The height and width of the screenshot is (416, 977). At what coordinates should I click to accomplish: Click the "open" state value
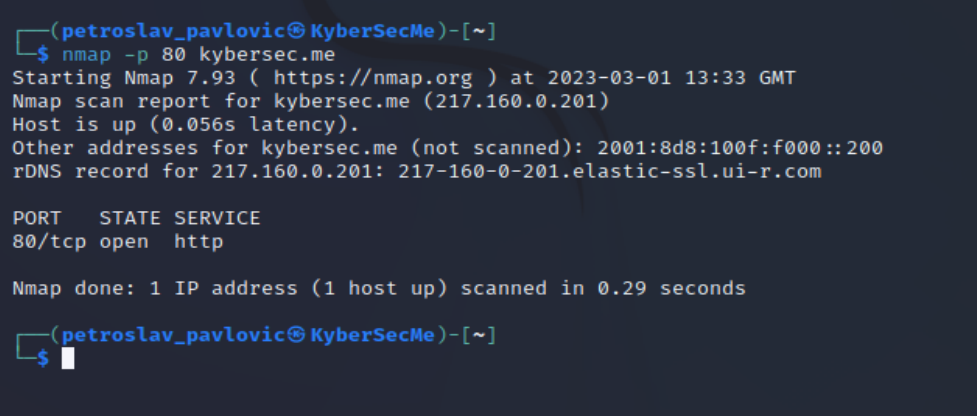click(x=123, y=242)
